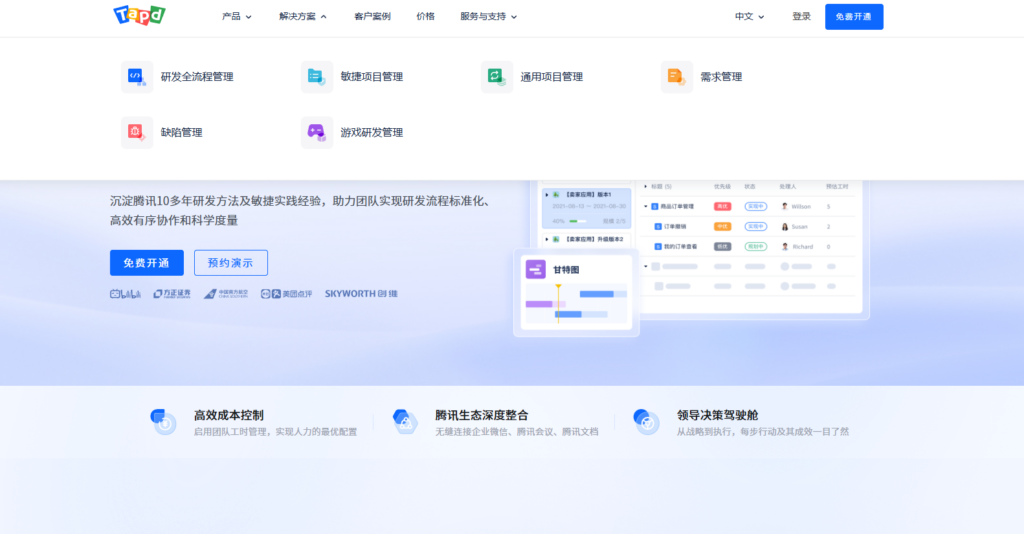Click the TAPD logo

coord(139,16)
